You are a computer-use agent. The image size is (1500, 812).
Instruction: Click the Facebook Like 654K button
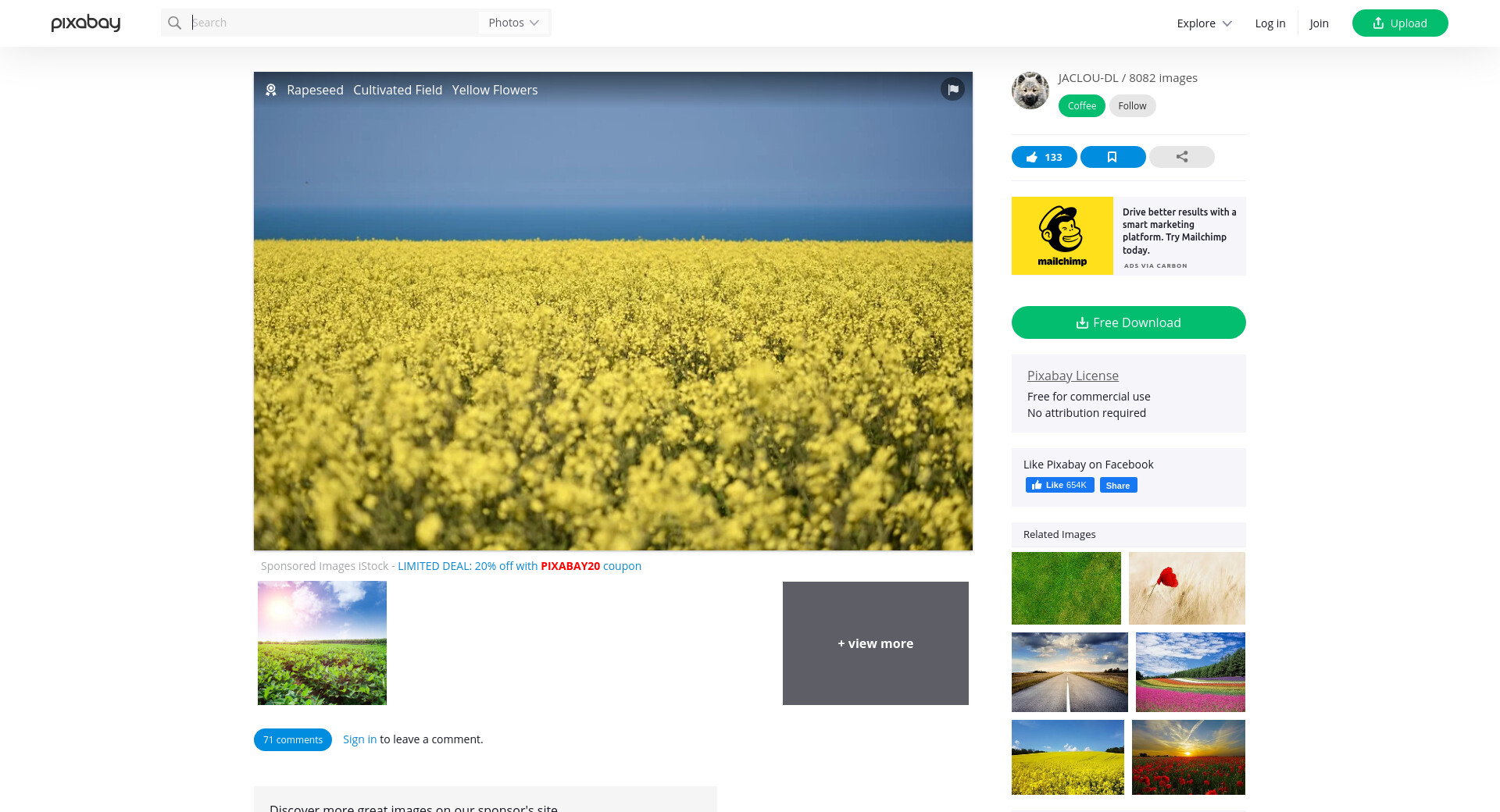pos(1059,485)
